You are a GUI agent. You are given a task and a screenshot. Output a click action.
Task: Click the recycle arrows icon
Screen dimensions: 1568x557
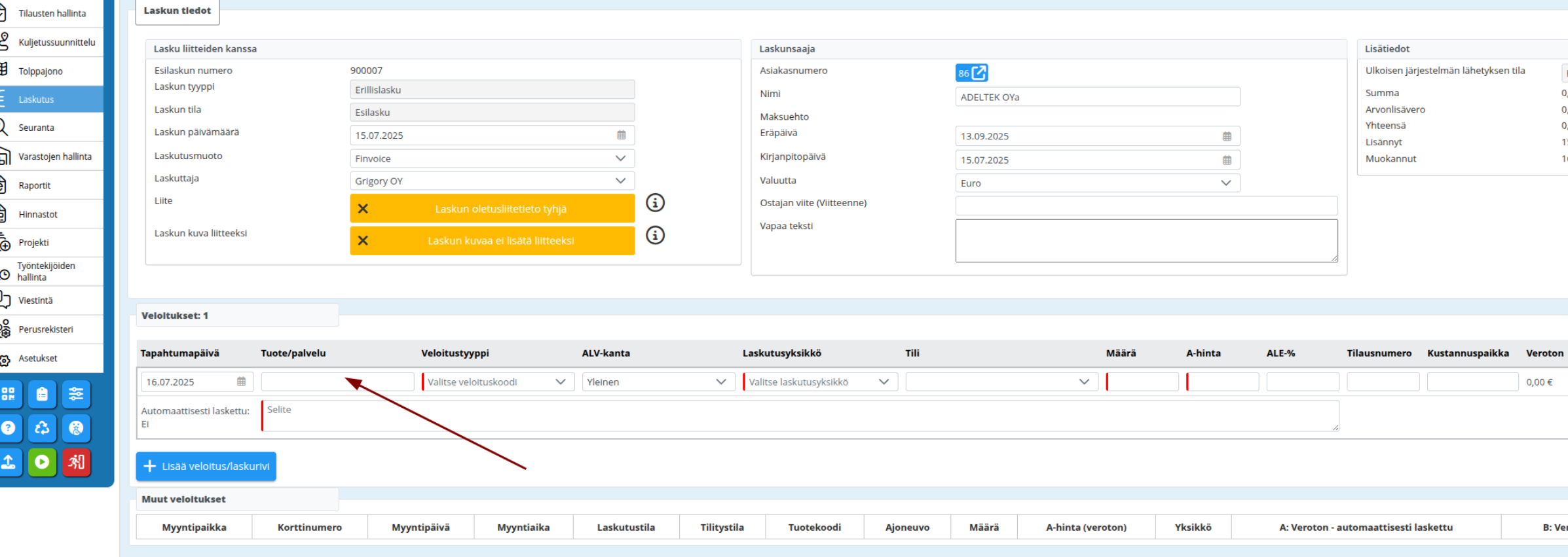point(42,428)
